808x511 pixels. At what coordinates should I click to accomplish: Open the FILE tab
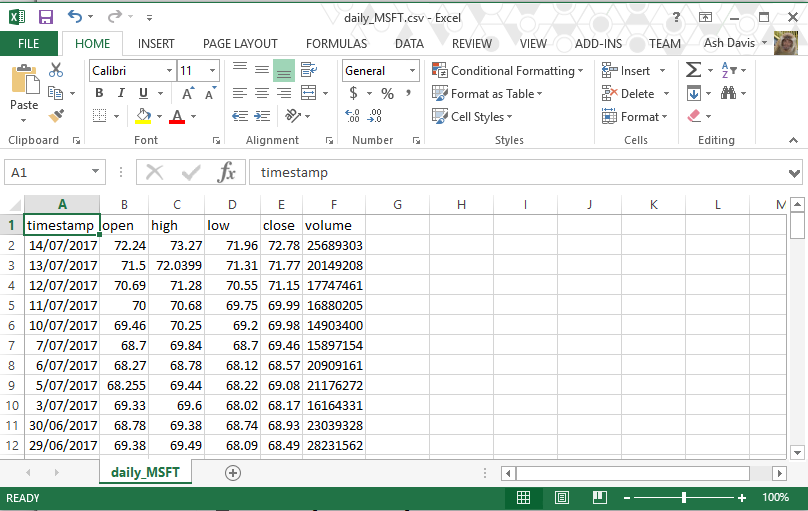click(29, 44)
